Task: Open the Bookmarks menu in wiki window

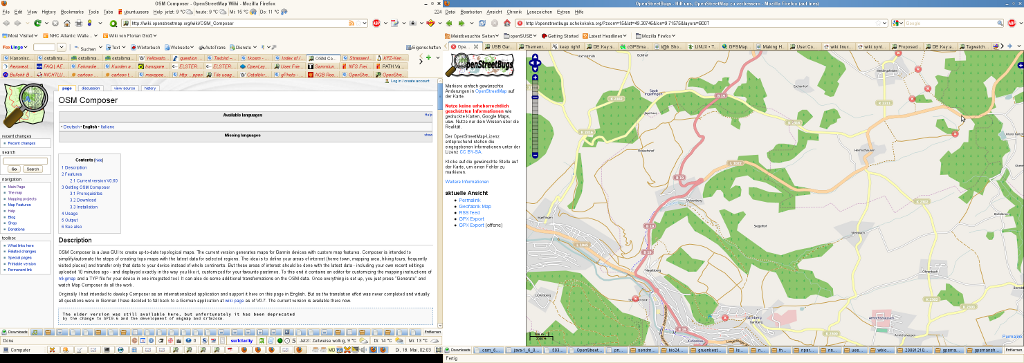Action: click(72, 12)
